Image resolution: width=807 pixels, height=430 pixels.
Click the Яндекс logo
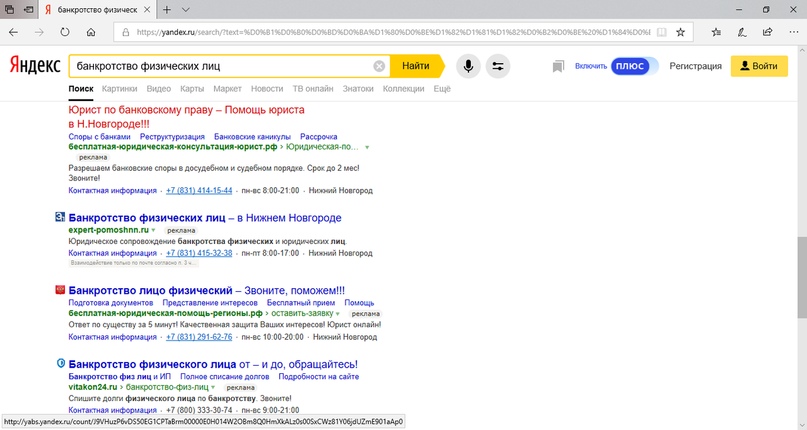pyautogui.click(x=35, y=65)
